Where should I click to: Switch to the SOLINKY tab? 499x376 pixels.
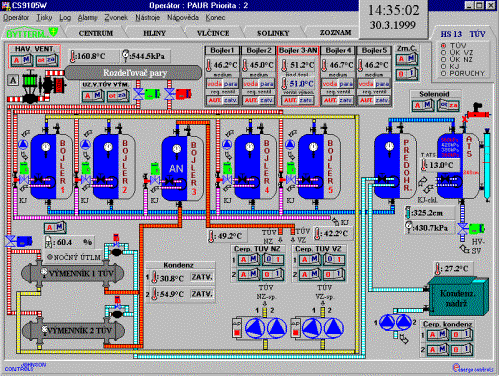click(x=273, y=33)
